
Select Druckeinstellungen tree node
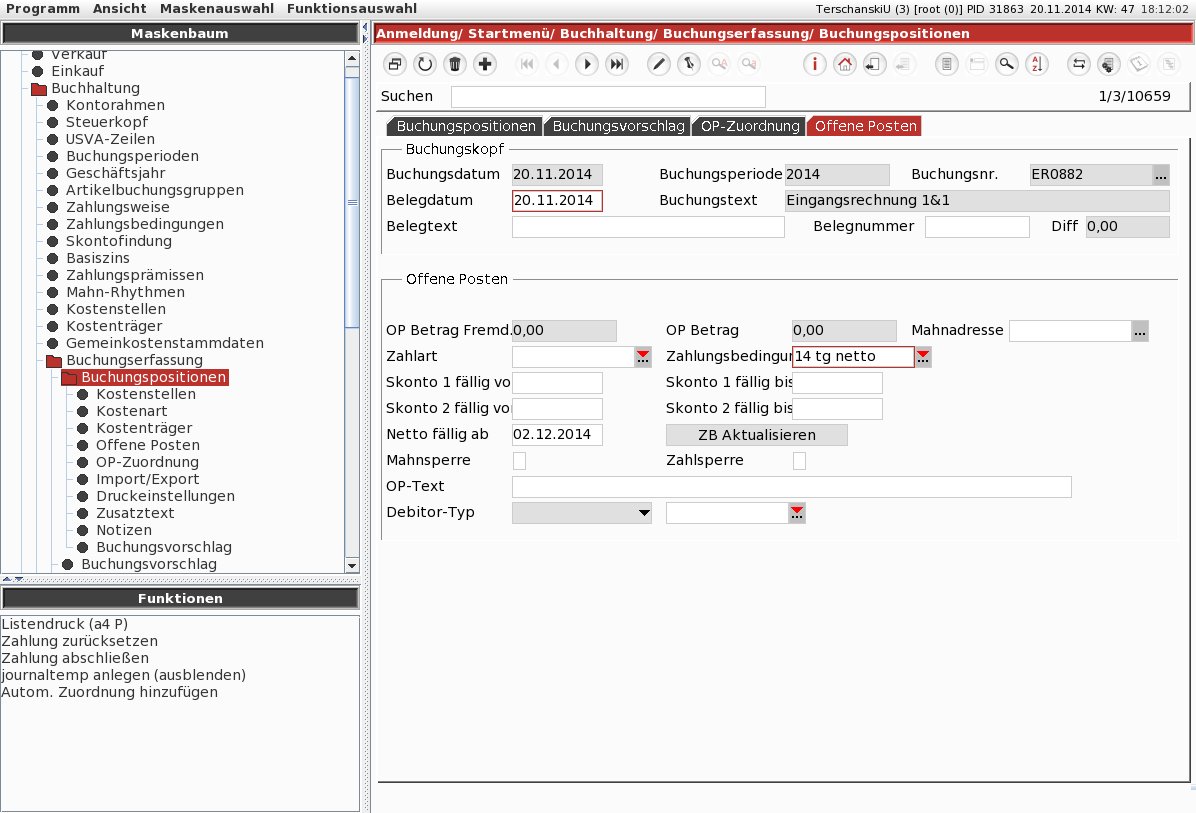(x=166, y=496)
